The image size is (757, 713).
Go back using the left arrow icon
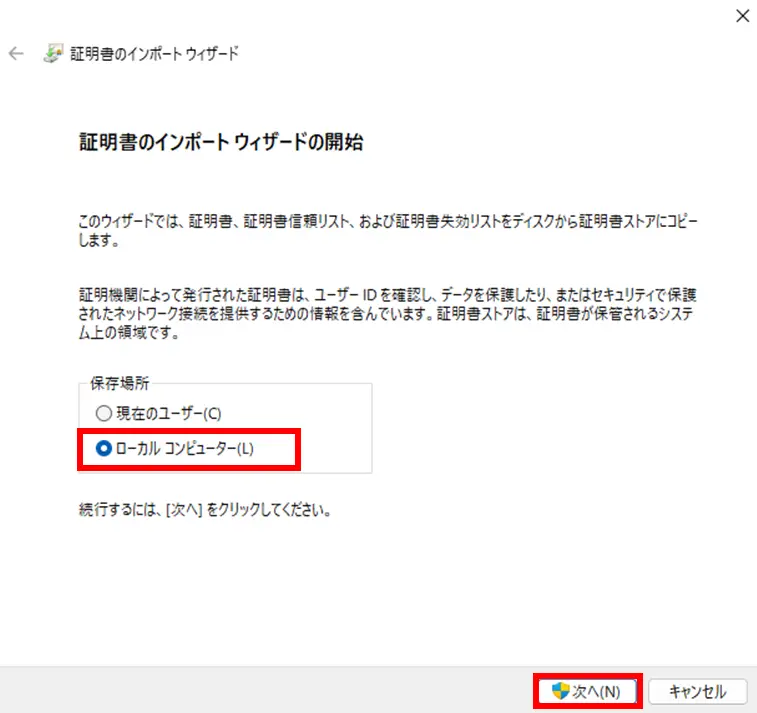[x=16, y=53]
